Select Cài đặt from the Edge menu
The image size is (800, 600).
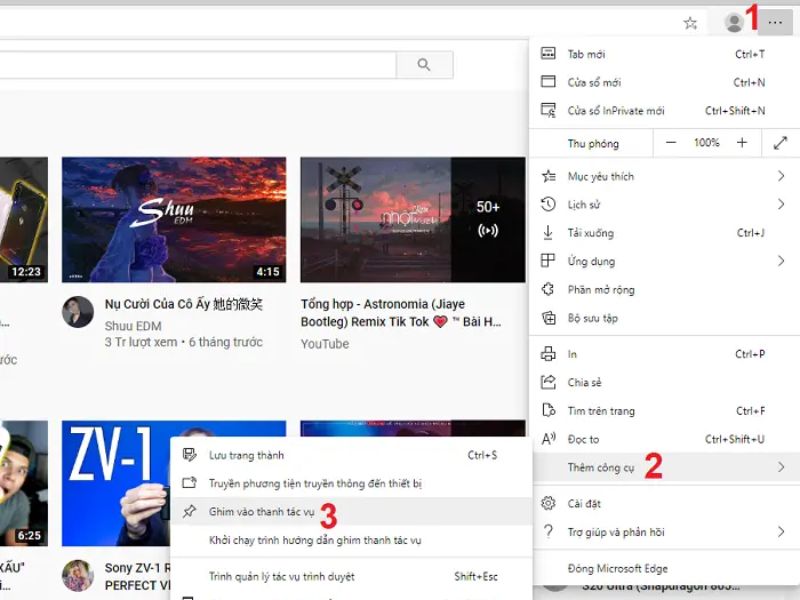(586, 505)
